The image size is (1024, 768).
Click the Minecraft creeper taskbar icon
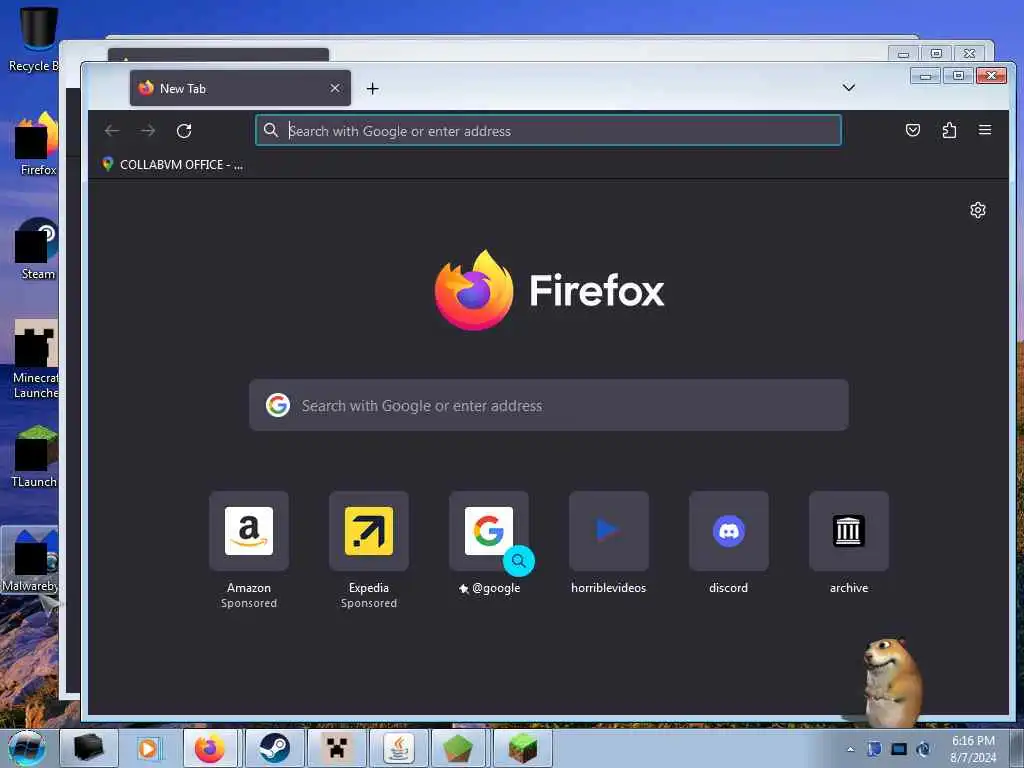coord(337,748)
